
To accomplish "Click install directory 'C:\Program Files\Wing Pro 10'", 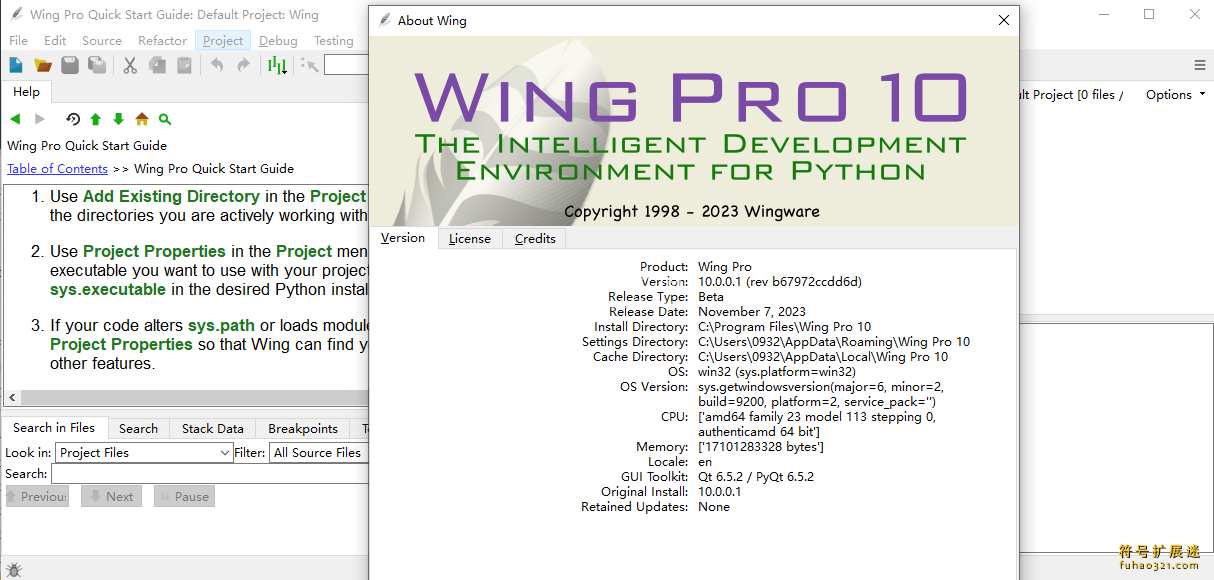I will click(784, 326).
